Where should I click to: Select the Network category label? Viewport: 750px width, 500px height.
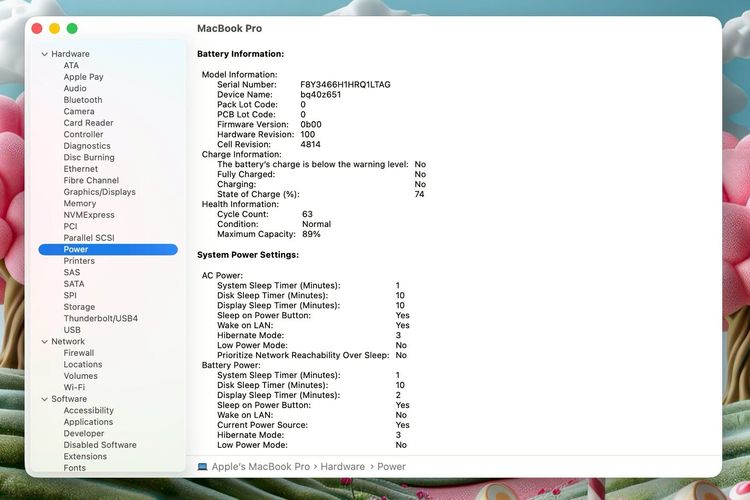click(x=68, y=342)
